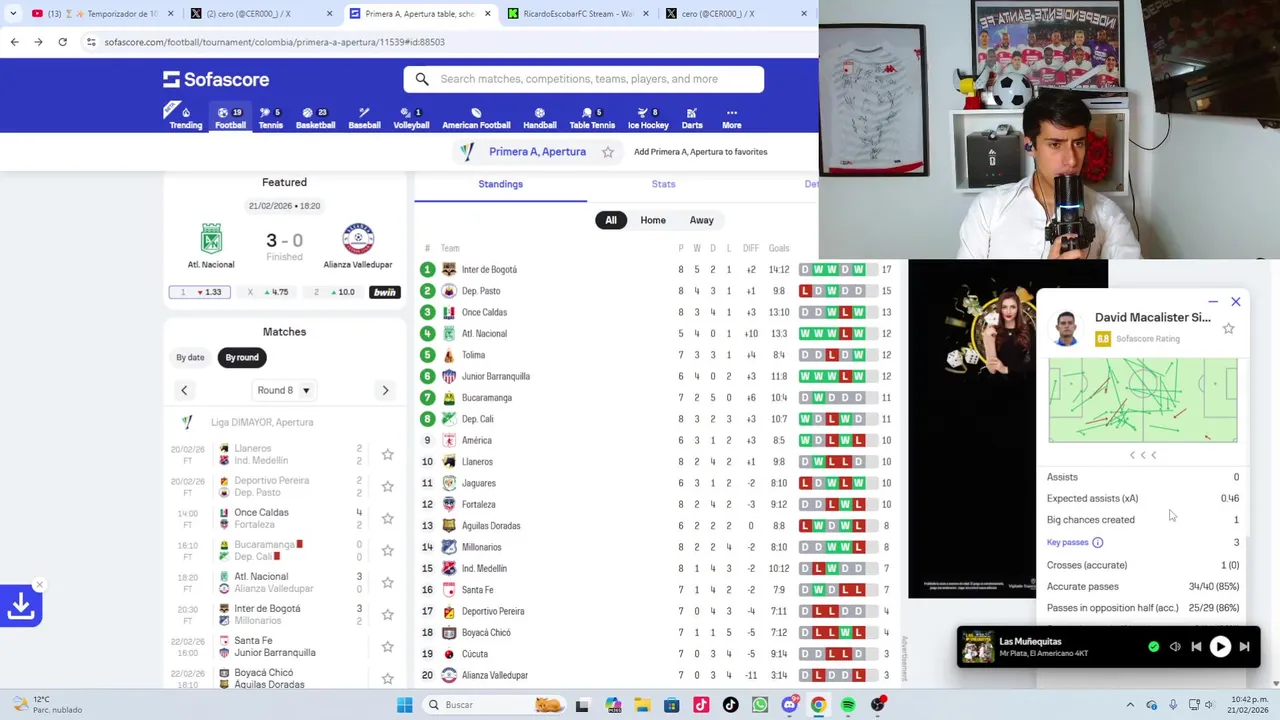
Task: Click the Sofascore search field
Action: 584,79
